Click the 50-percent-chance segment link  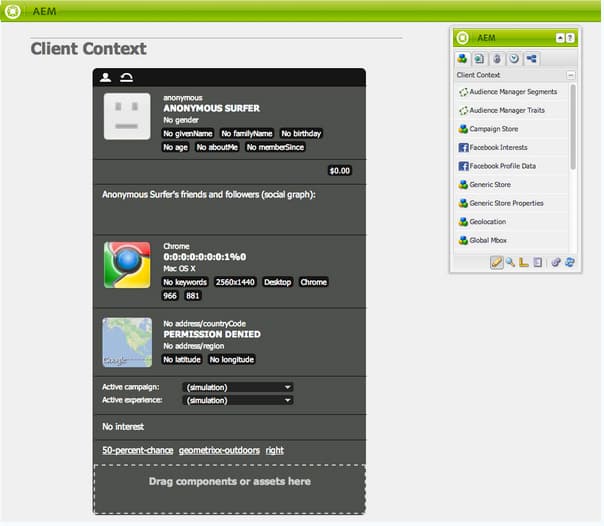[x=138, y=450]
